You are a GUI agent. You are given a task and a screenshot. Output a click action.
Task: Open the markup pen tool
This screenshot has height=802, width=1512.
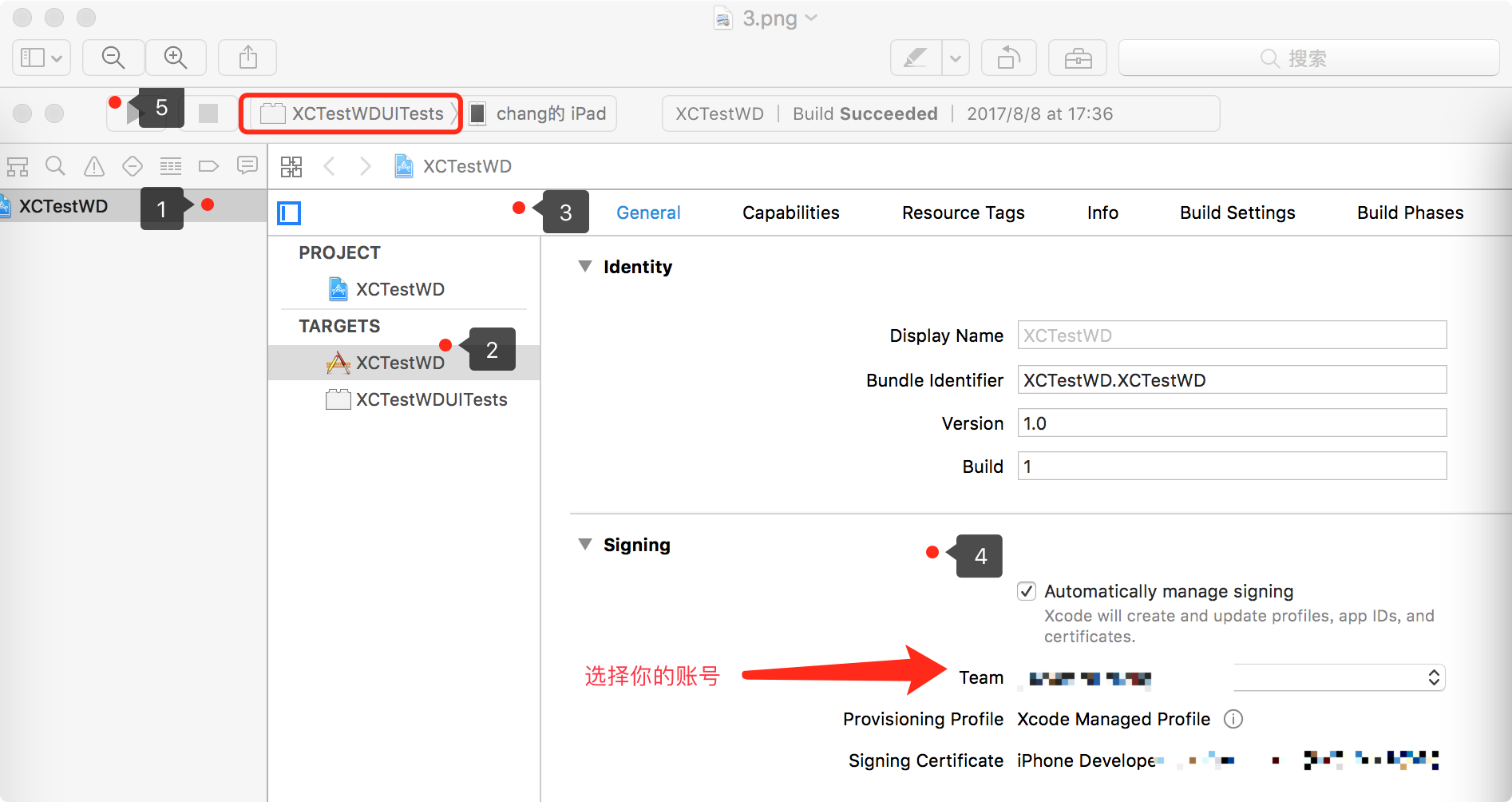(x=916, y=58)
